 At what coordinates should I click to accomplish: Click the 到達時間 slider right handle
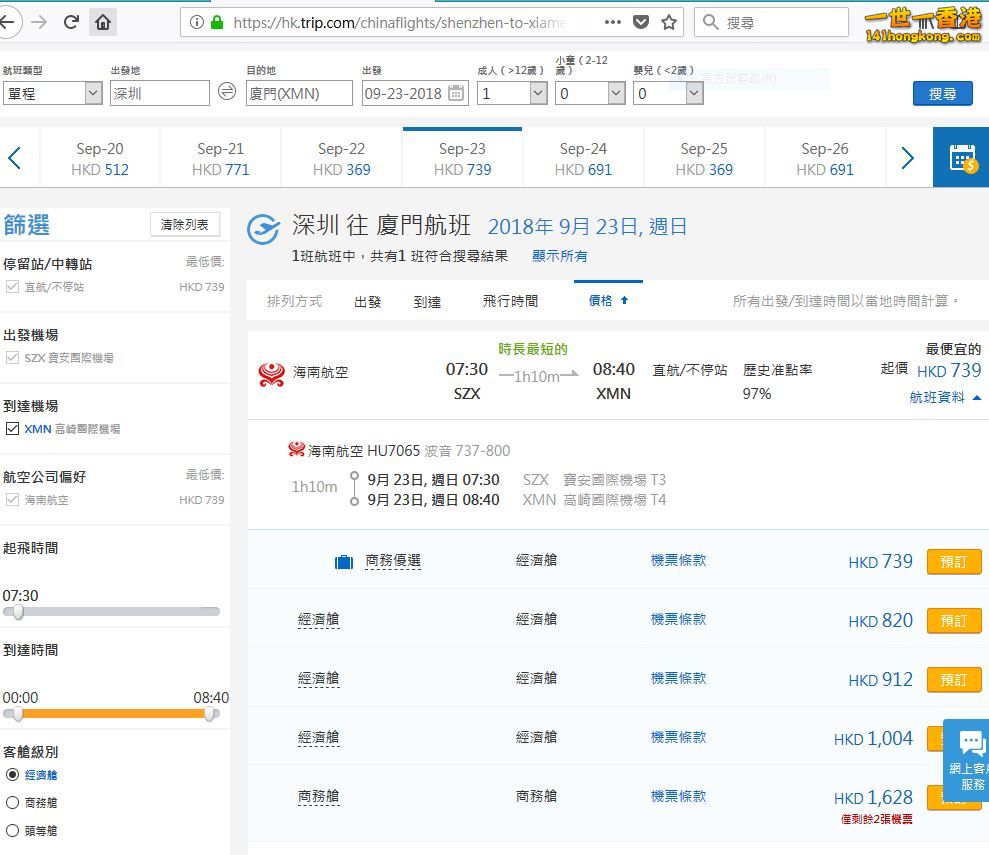coord(210,714)
